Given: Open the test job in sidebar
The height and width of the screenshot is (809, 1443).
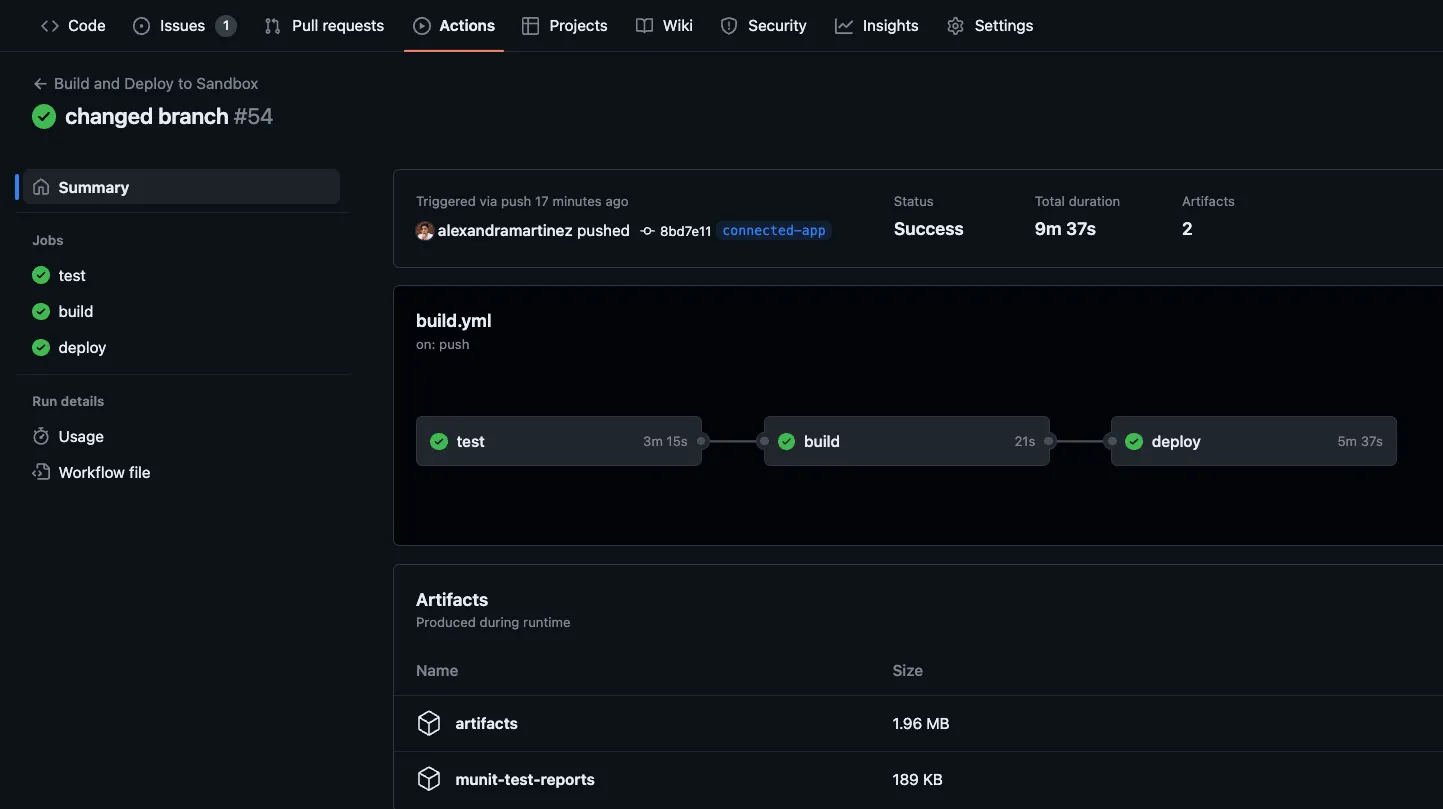Looking at the screenshot, I should (72, 276).
